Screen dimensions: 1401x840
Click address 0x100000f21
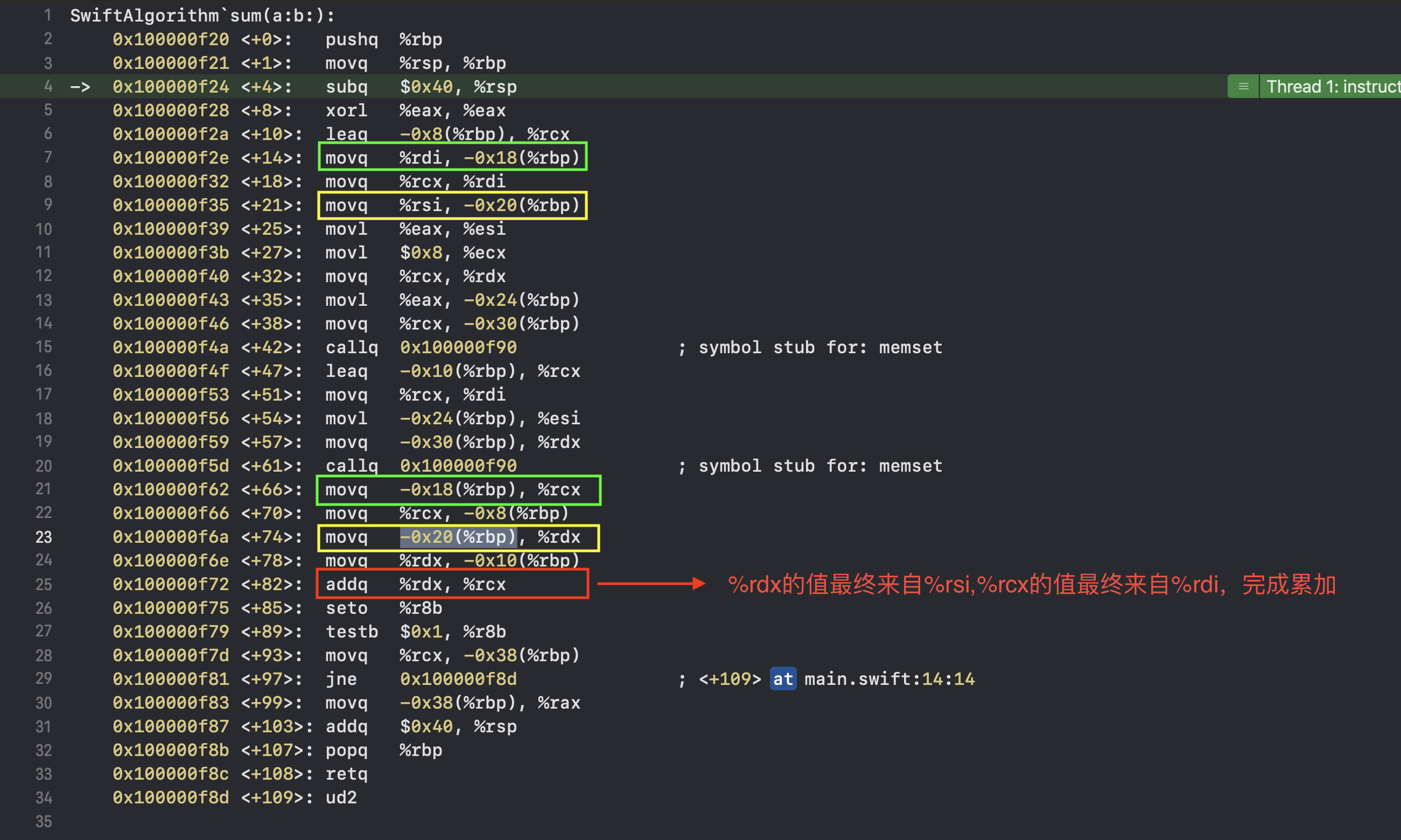point(171,63)
